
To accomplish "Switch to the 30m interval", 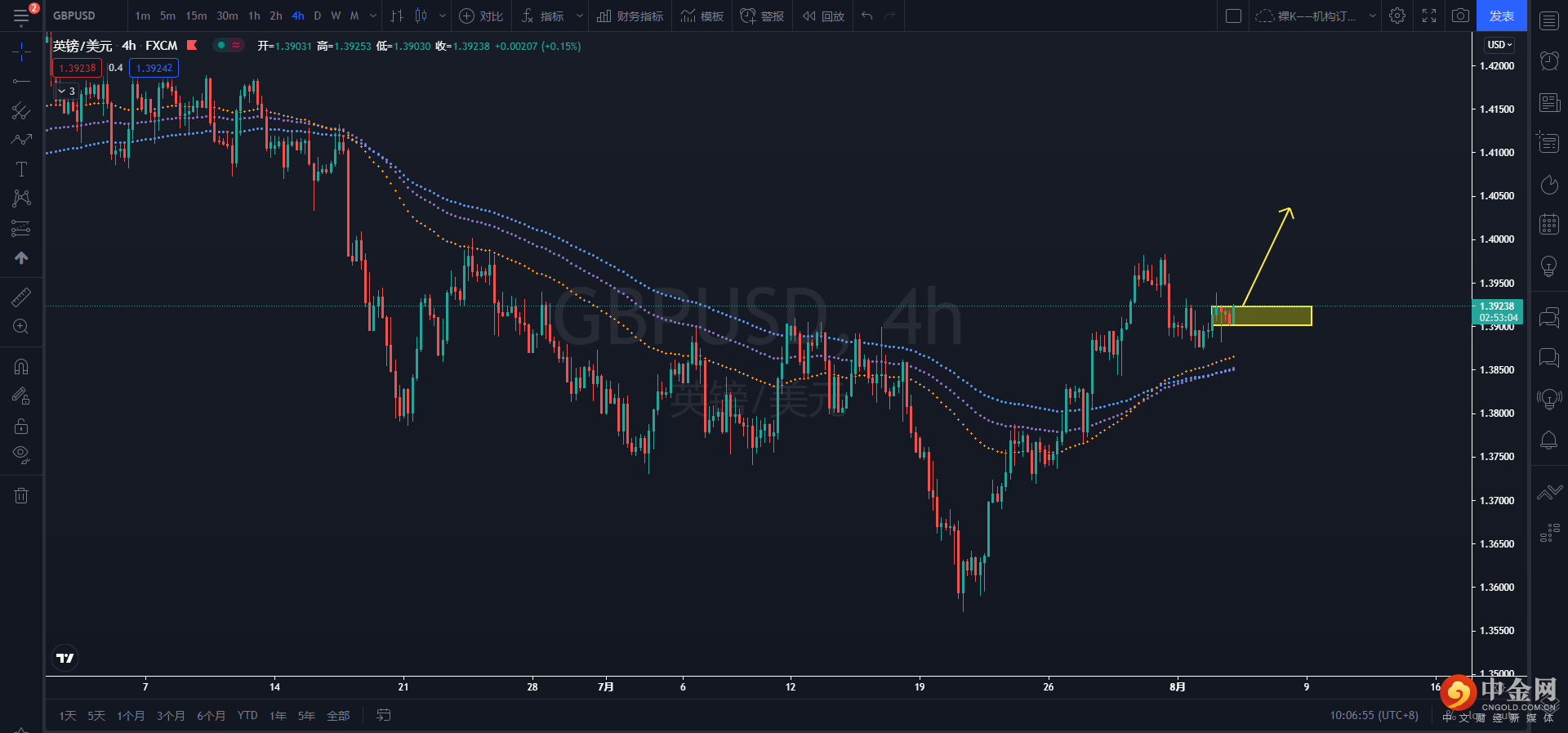I will click(227, 16).
